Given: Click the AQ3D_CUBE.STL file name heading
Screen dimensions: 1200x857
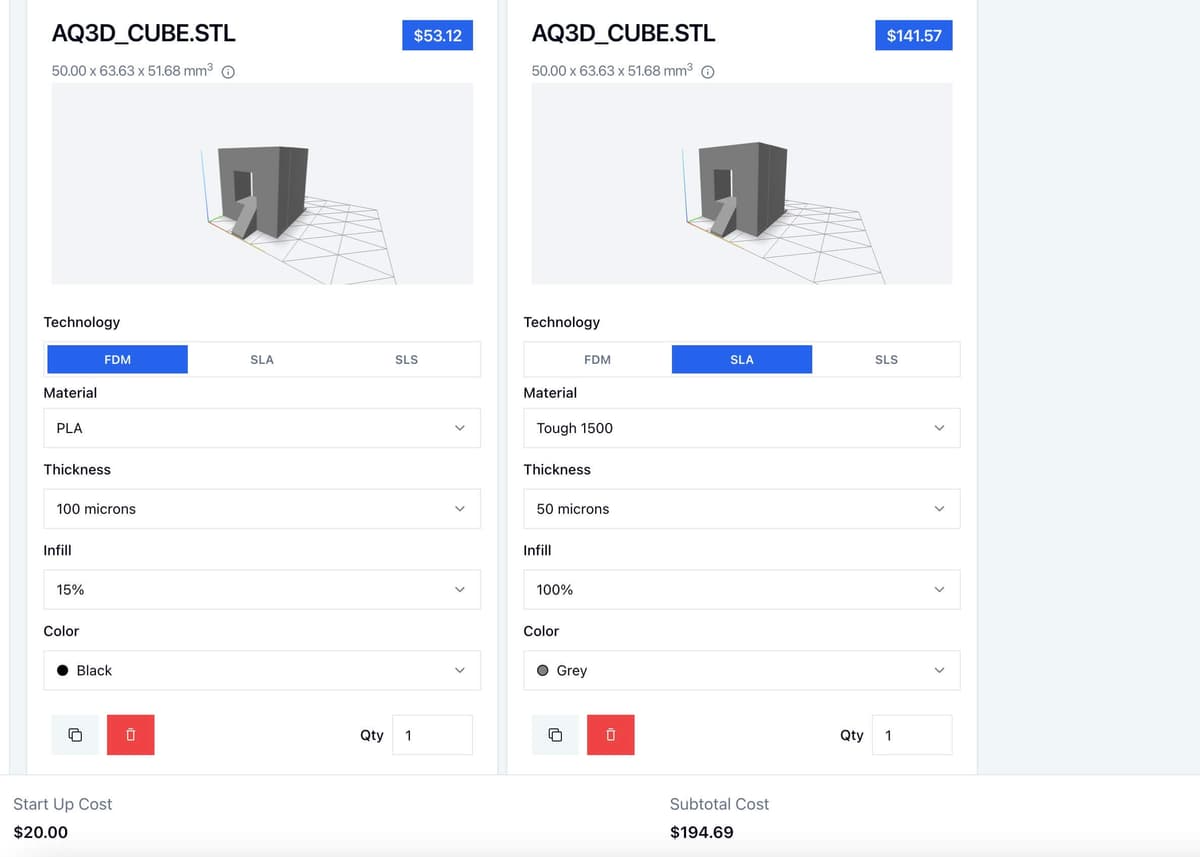Looking at the screenshot, I should tap(143, 33).
